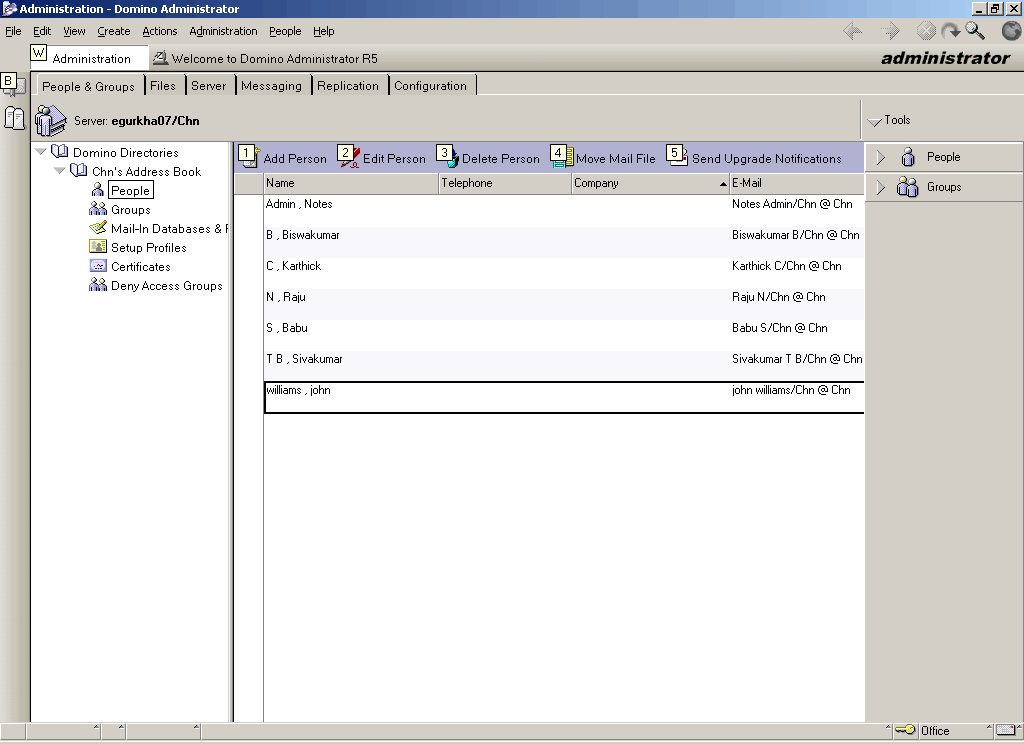Click the People person icon in the tree
The height and width of the screenshot is (744, 1024).
coord(97,190)
